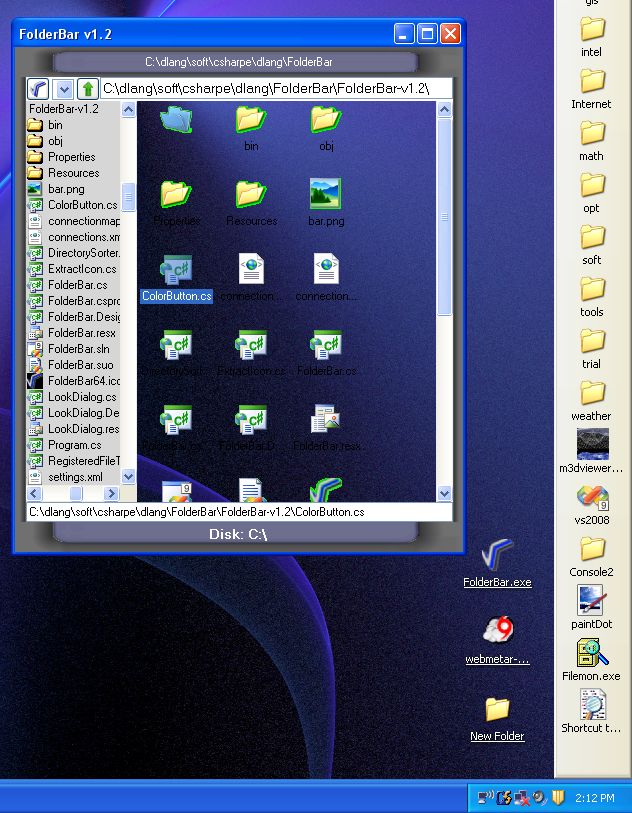Launch Filemon.exe from side bar
The width and height of the screenshot is (632, 813).
tap(592, 660)
